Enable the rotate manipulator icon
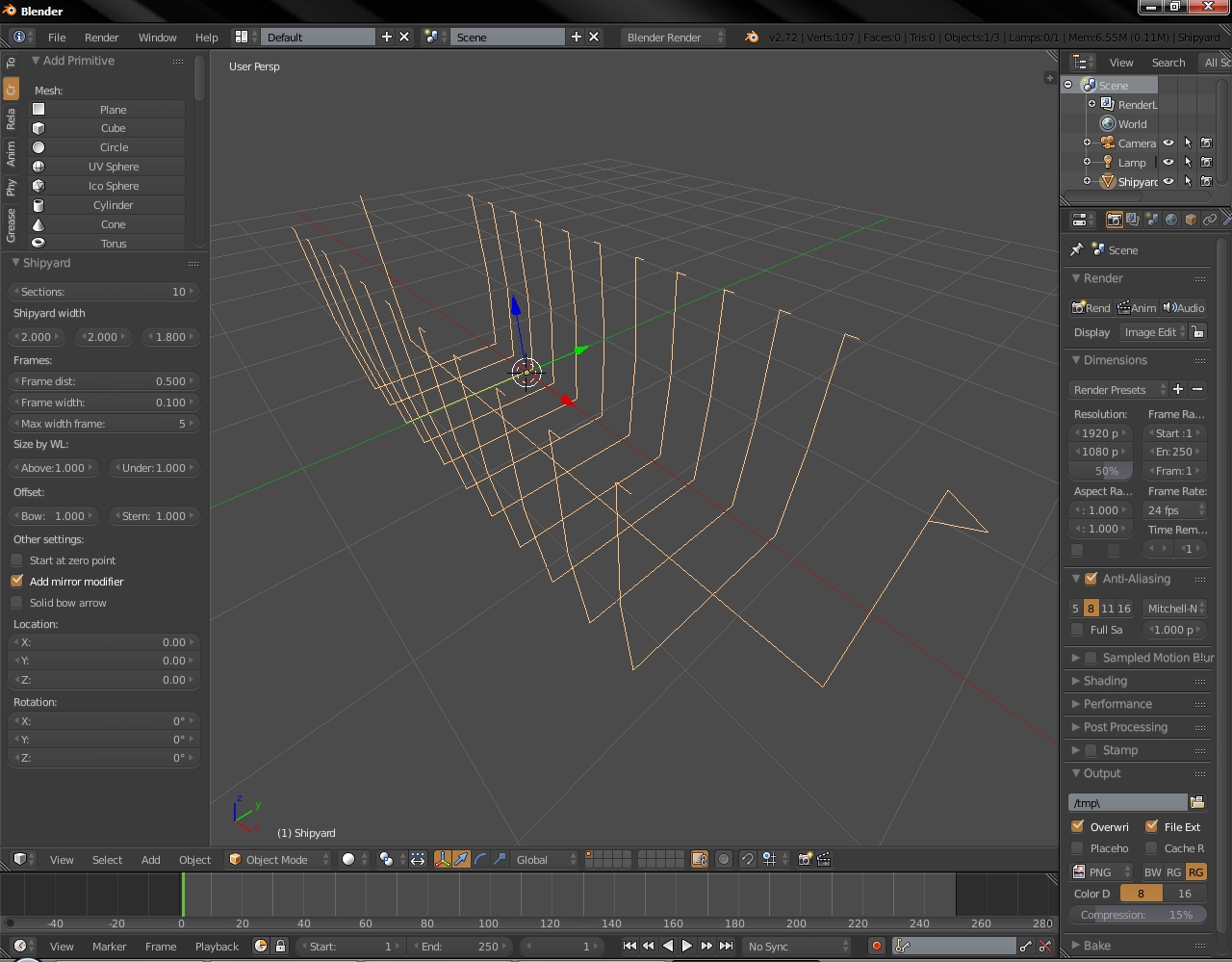The width and height of the screenshot is (1232, 962). (480, 859)
